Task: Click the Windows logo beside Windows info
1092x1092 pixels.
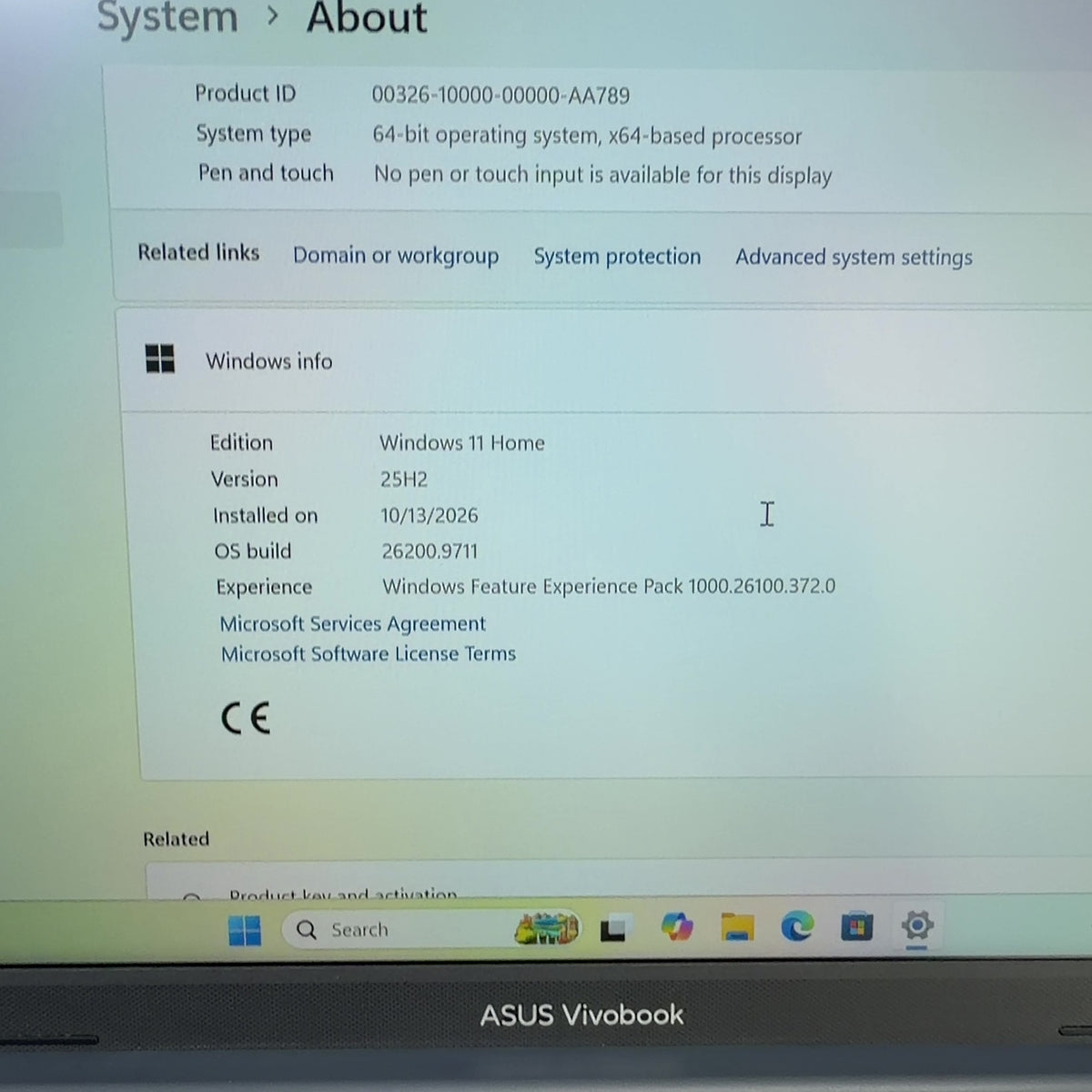Action: (160, 359)
